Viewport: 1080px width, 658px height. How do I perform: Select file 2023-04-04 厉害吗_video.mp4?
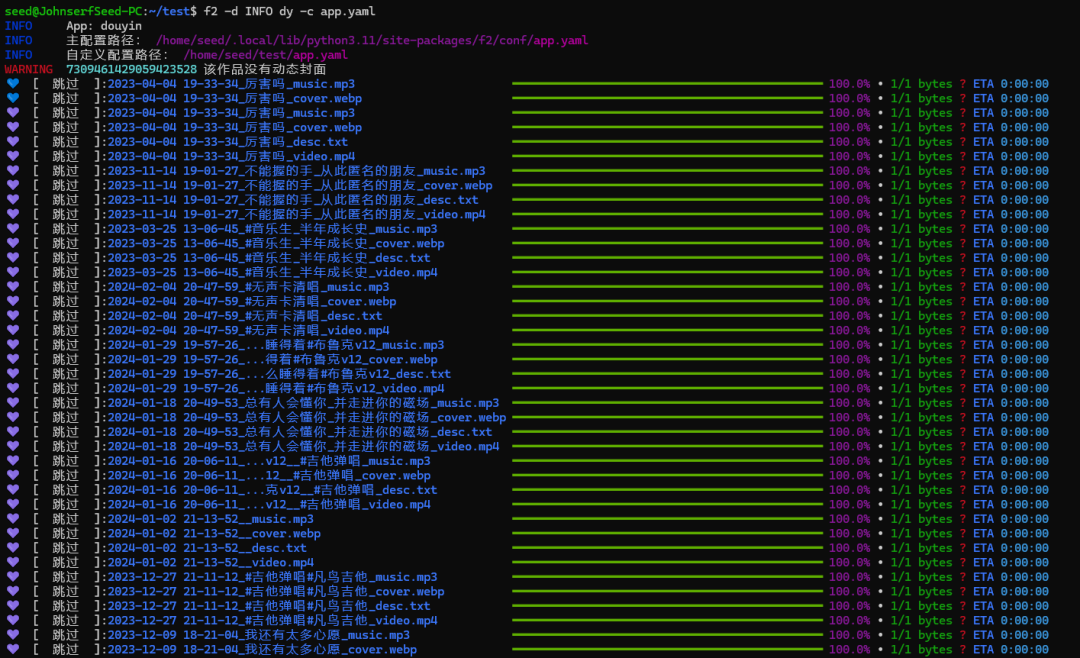231,156
